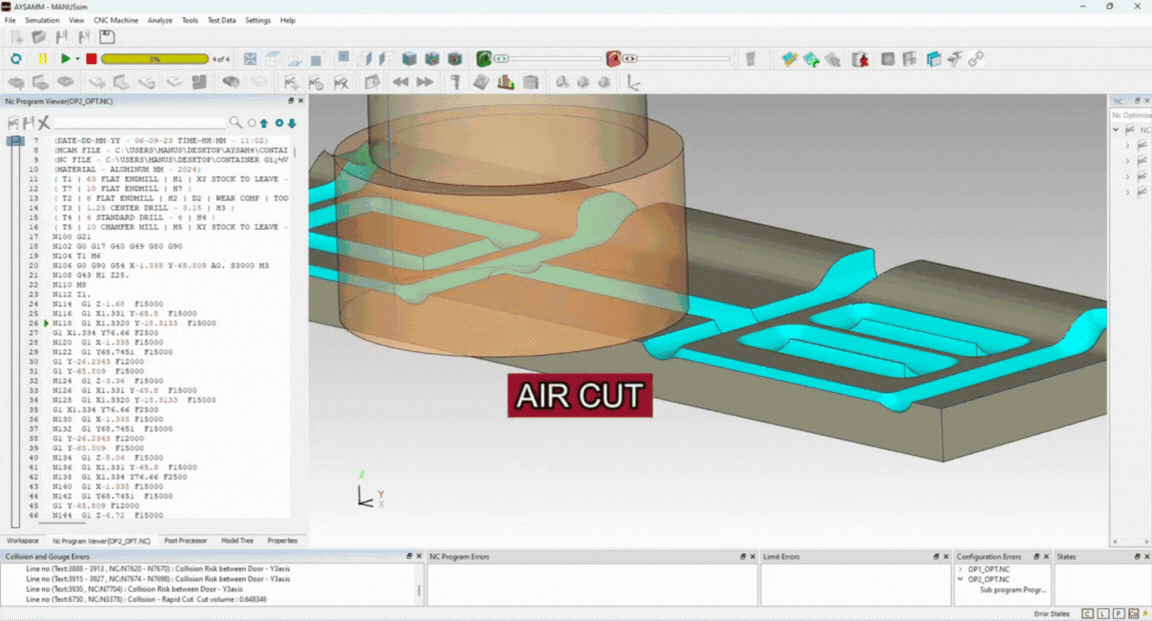Image resolution: width=1152 pixels, height=621 pixels.
Task: Stop the simulation with the red button
Action: point(91,59)
